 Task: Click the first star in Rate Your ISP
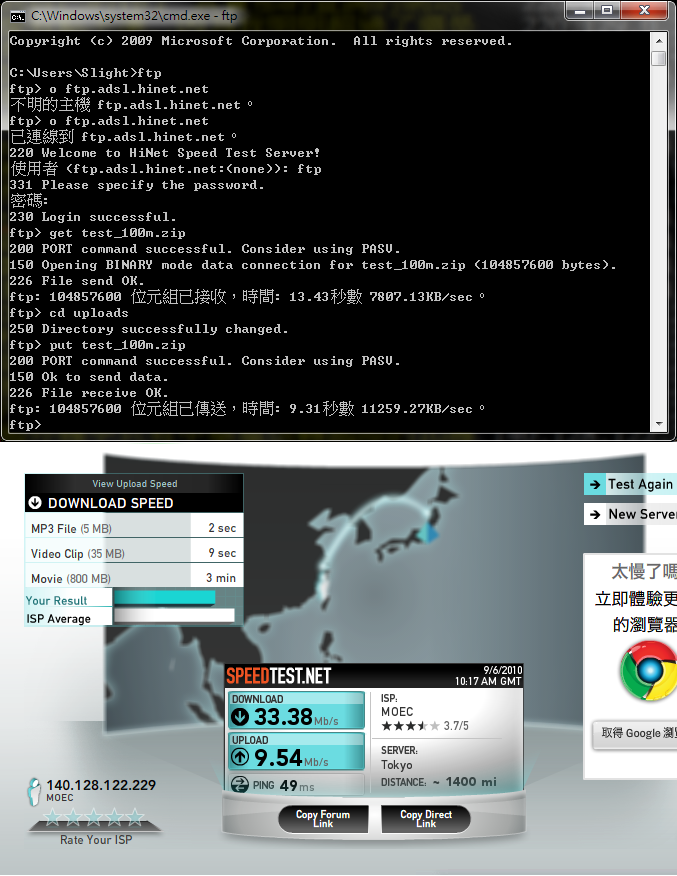(53, 817)
